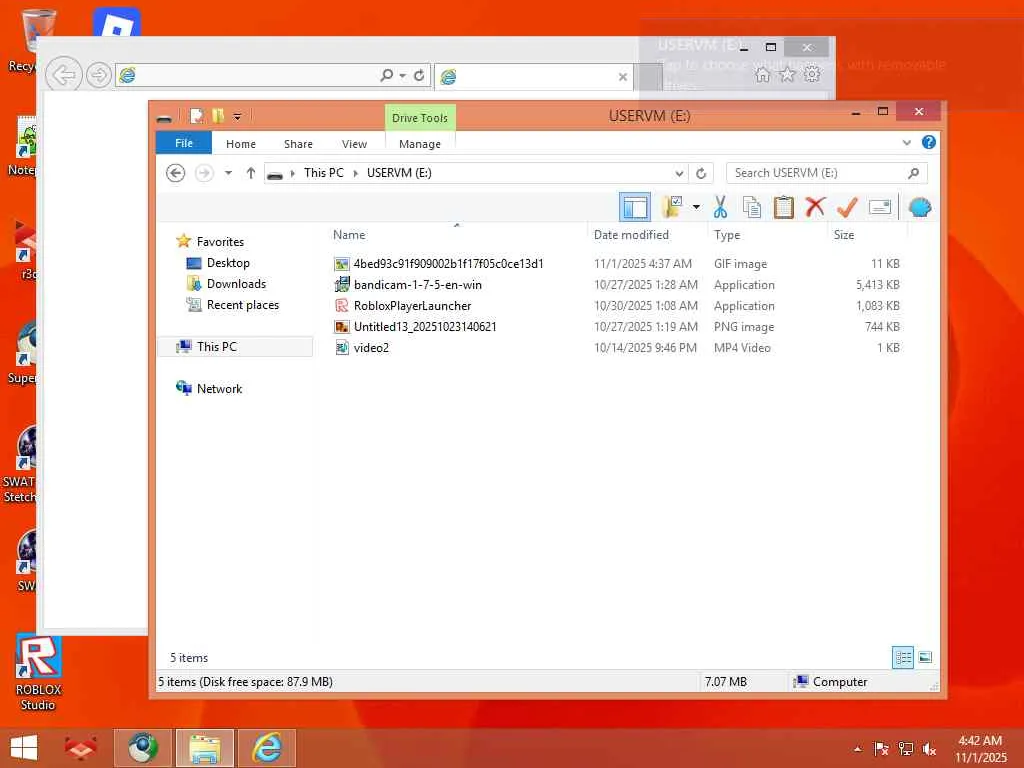Open Internet Explorer from the taskbar

(267, 748)
